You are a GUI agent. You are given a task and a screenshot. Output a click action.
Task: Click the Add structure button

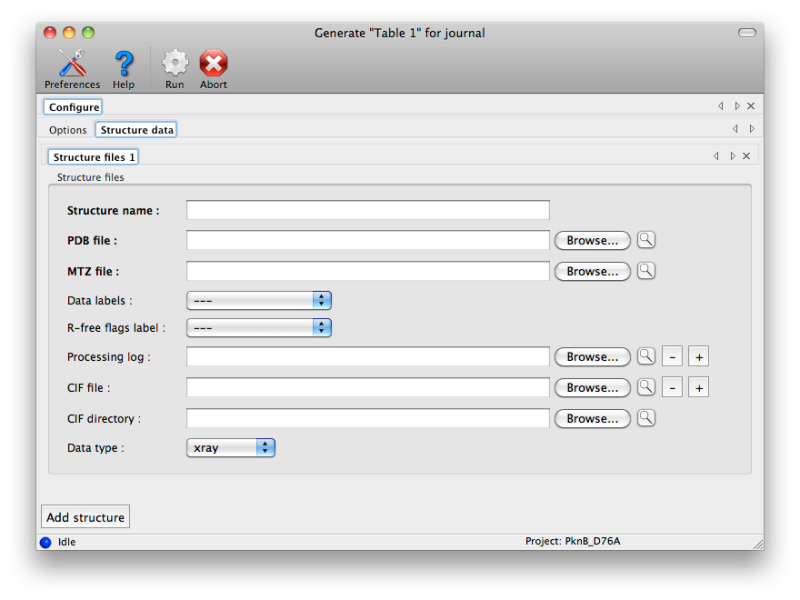point(86,517)
